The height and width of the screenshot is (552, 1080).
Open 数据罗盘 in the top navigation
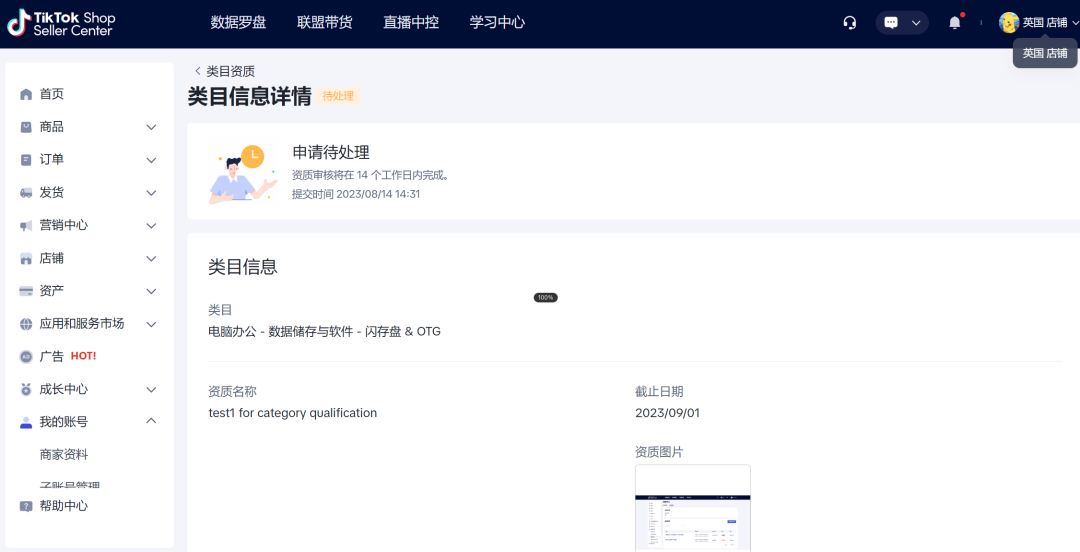(x=238, y=23)
